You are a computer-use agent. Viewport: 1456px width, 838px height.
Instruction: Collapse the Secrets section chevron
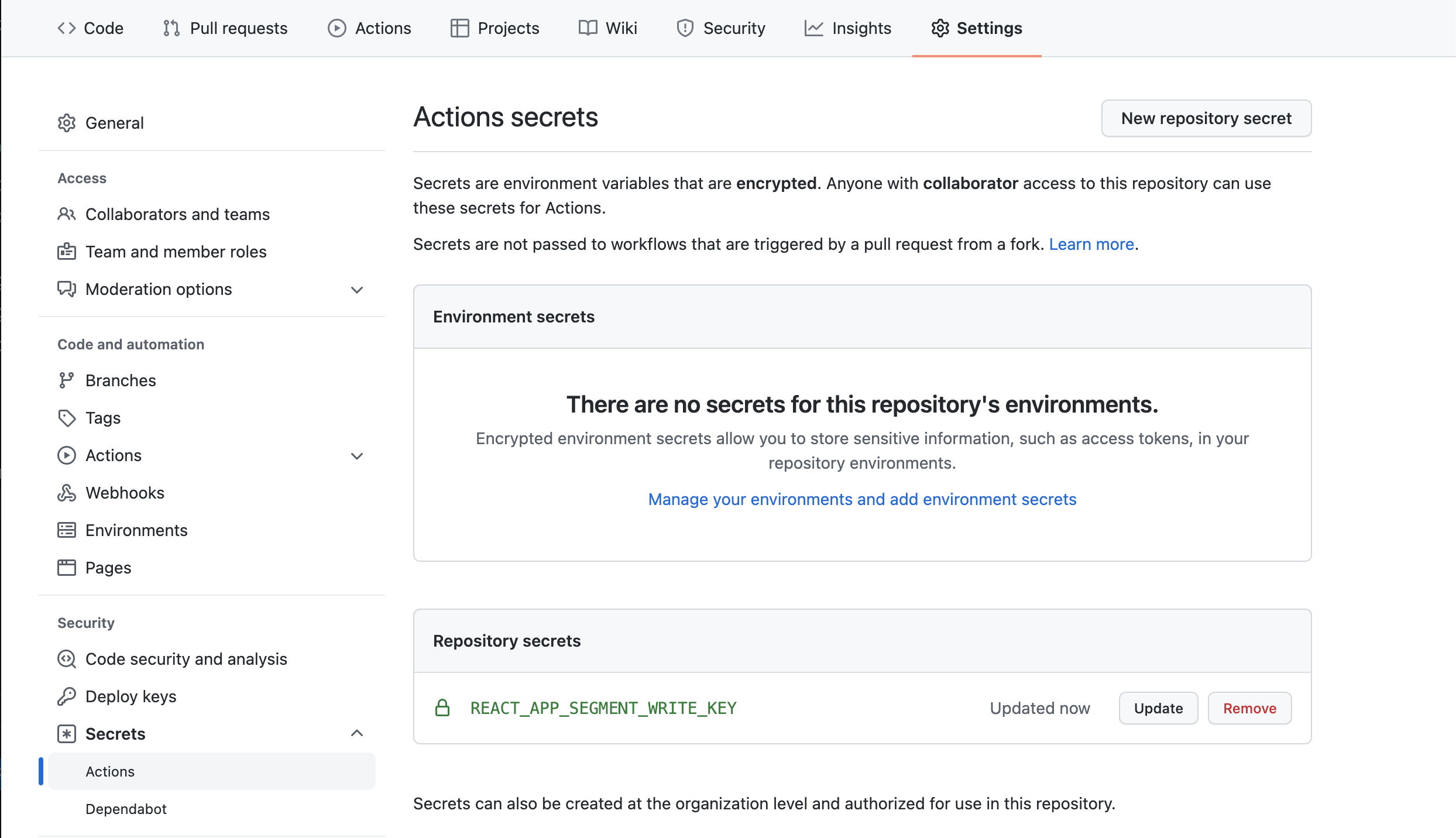[357, 733]
